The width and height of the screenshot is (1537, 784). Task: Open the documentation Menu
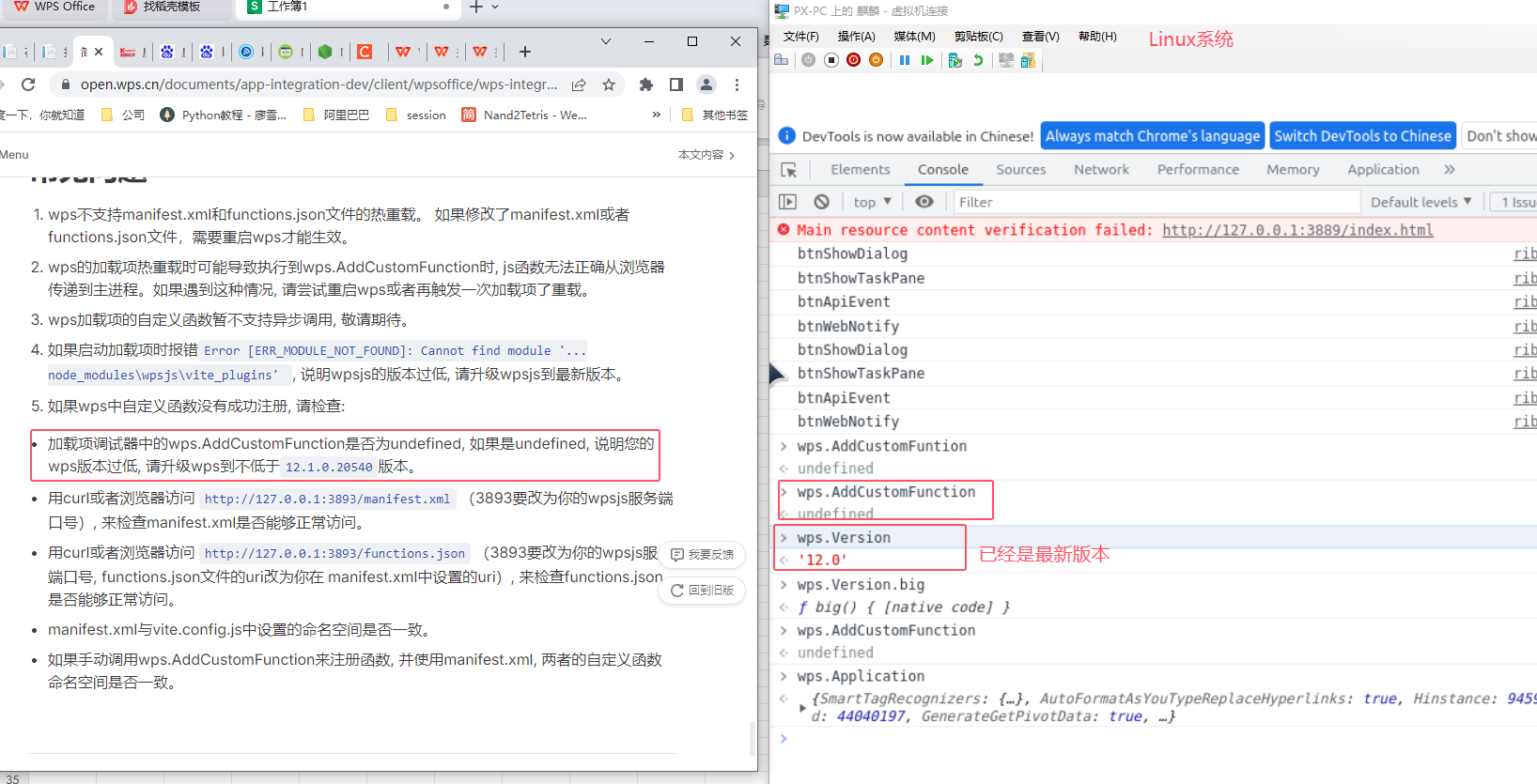pyautogui.click(x=14, y=155)
